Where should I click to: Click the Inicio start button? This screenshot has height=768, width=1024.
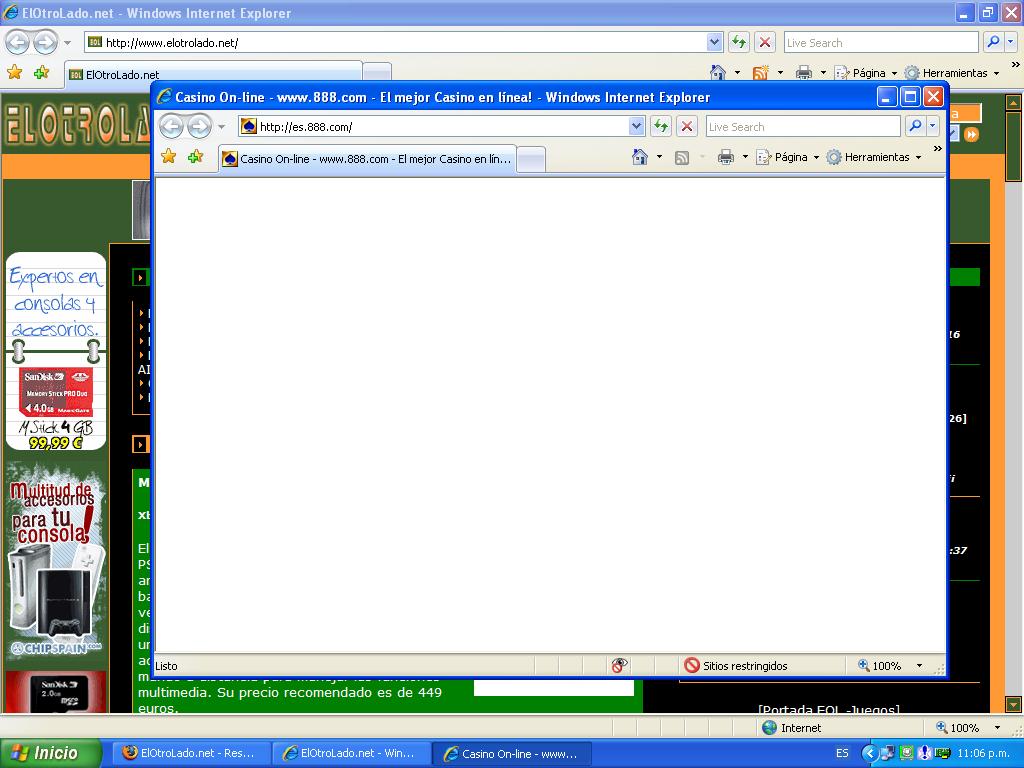[50, 753]
